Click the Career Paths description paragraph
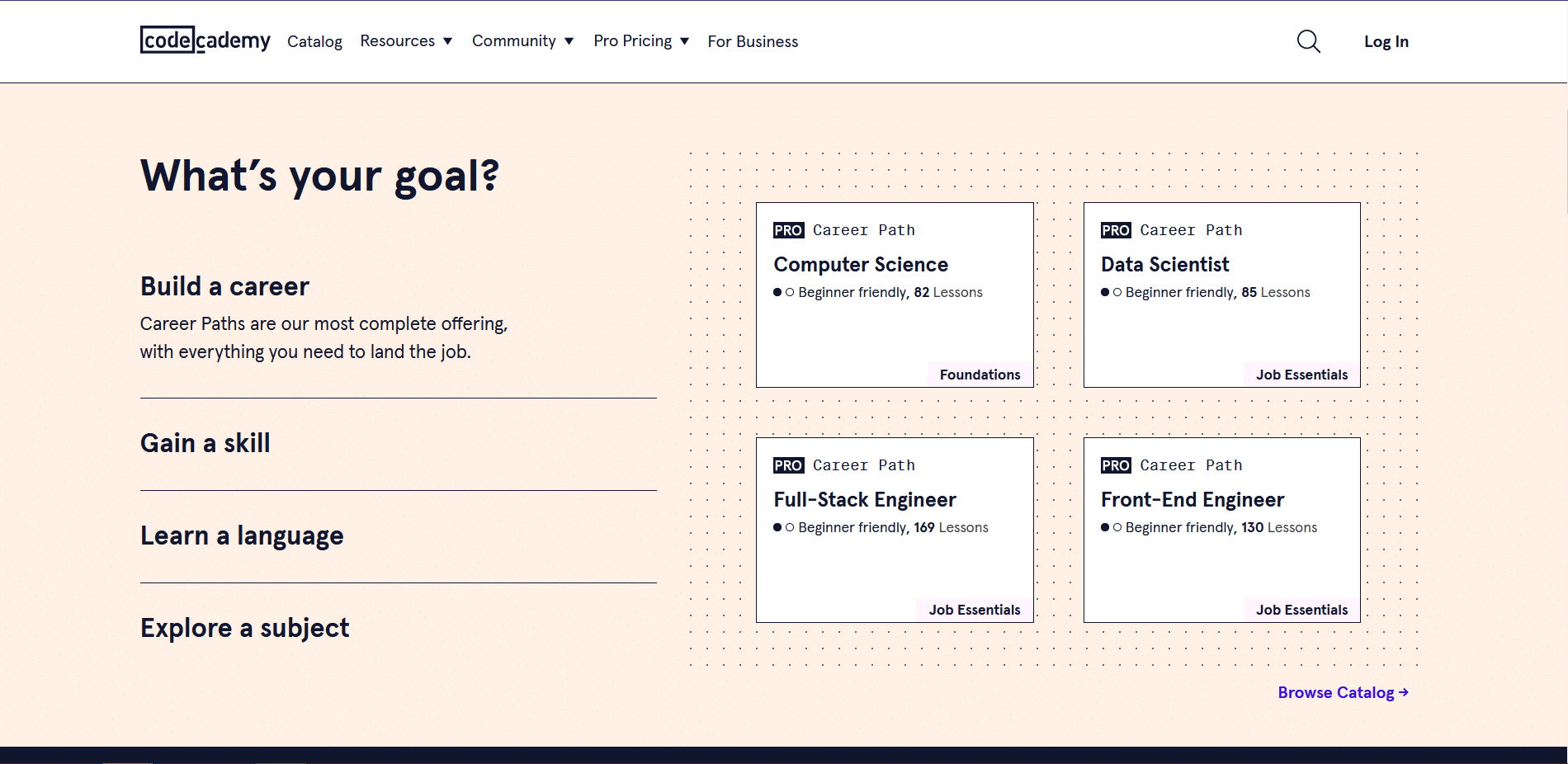 (324, 337)
